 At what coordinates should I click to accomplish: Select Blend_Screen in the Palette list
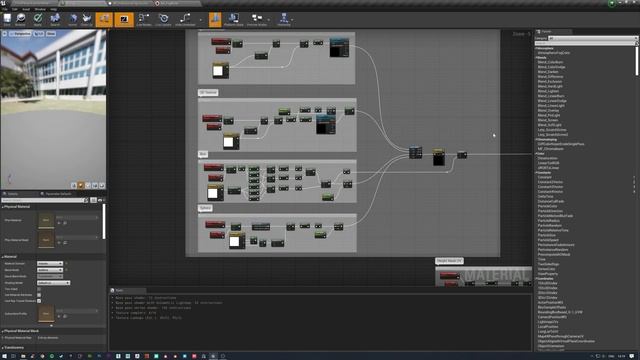pos(548,120)
